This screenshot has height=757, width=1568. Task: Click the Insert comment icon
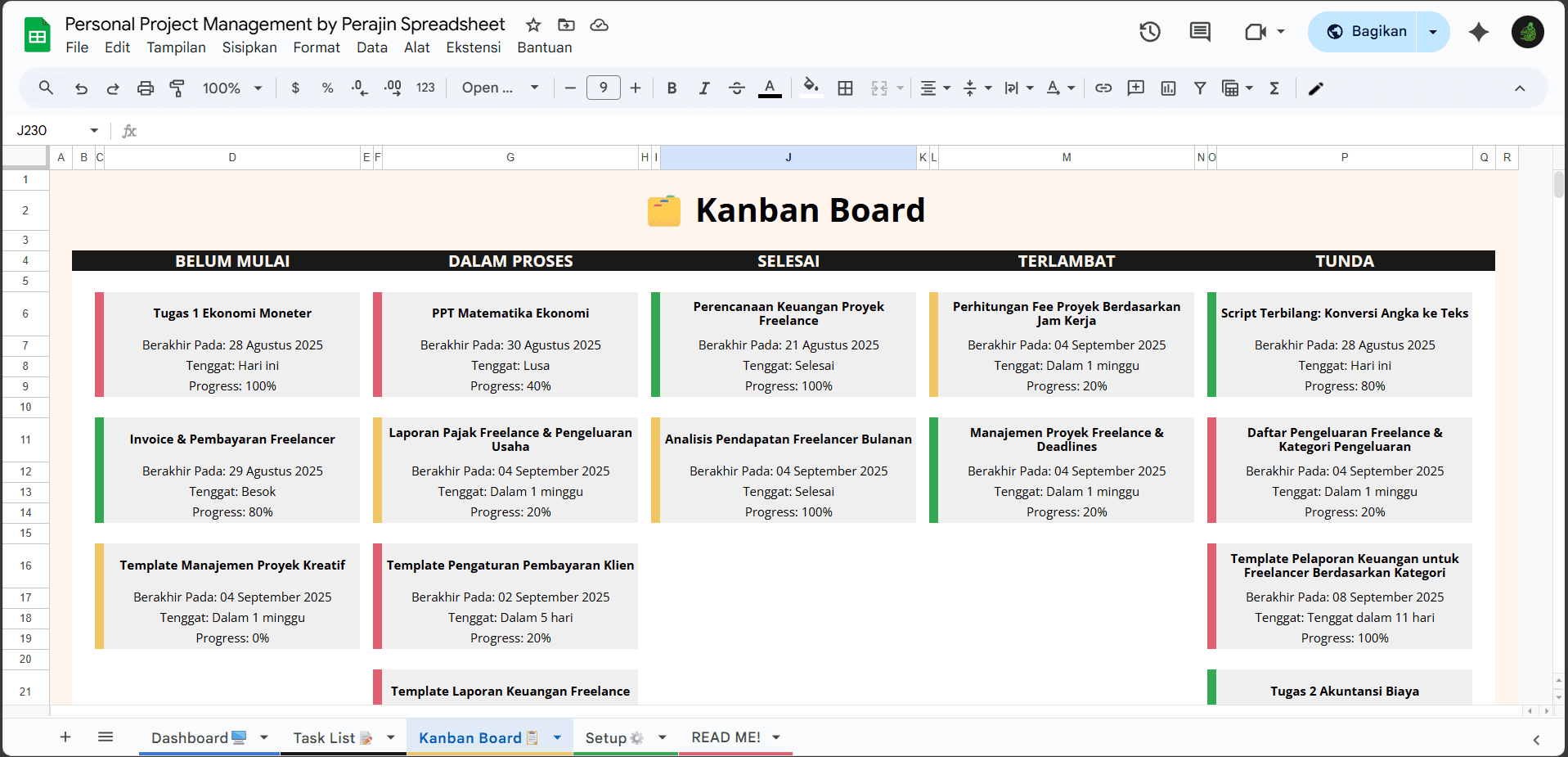[1136, 88]
